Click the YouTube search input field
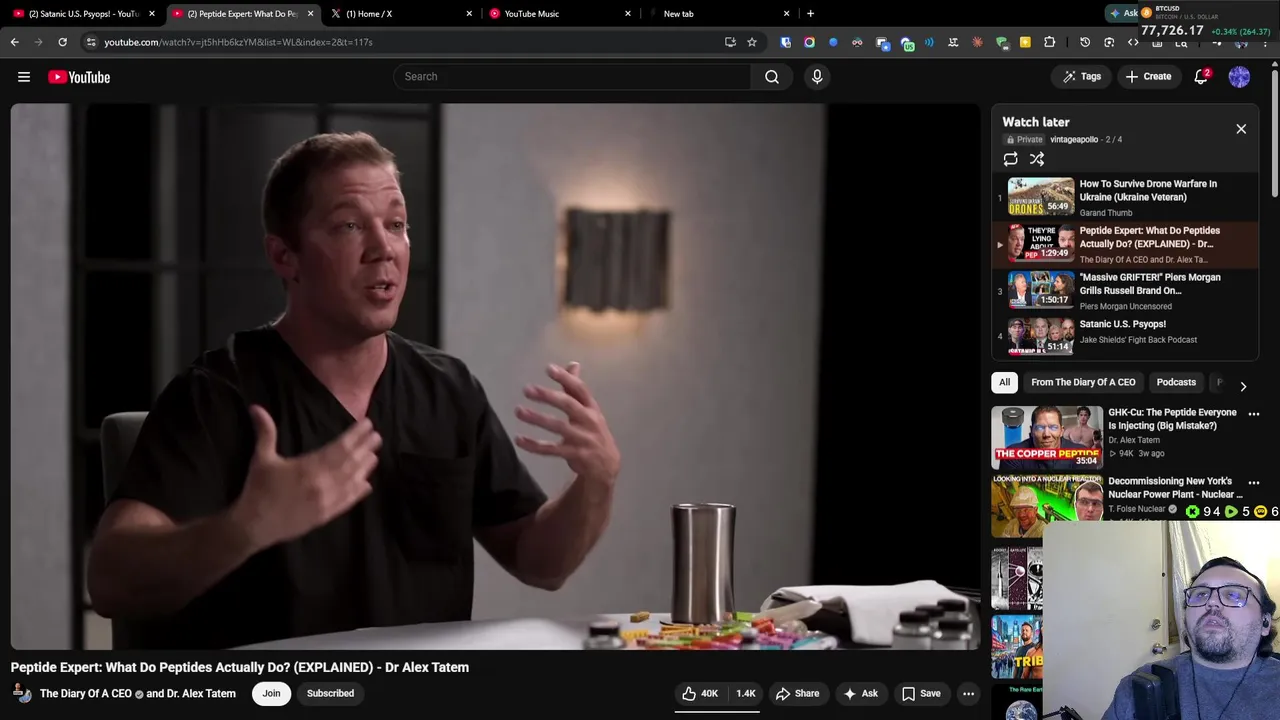Screen dimensions: 1280x720 coord(572,77)
